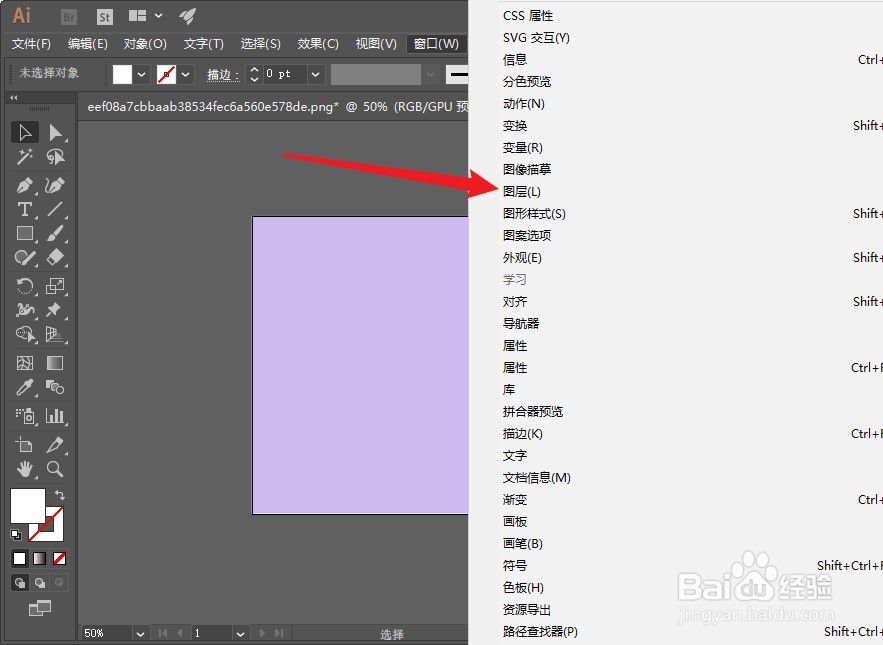Image resolution: width=883 pixels, height=645 pixels.
Task: Reset default fill and stroke
Action: (x=16, y=535)
